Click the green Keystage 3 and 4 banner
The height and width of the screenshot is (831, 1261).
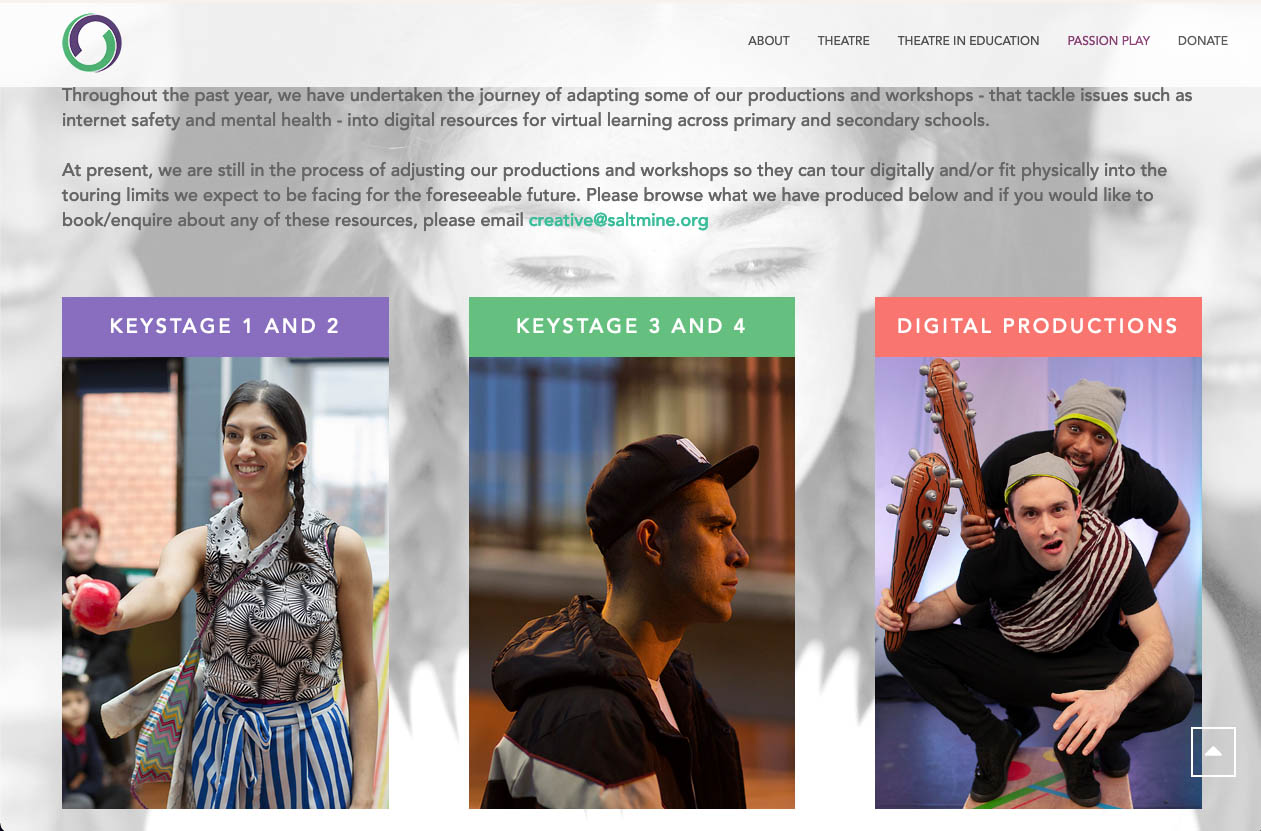pos(632,326)
